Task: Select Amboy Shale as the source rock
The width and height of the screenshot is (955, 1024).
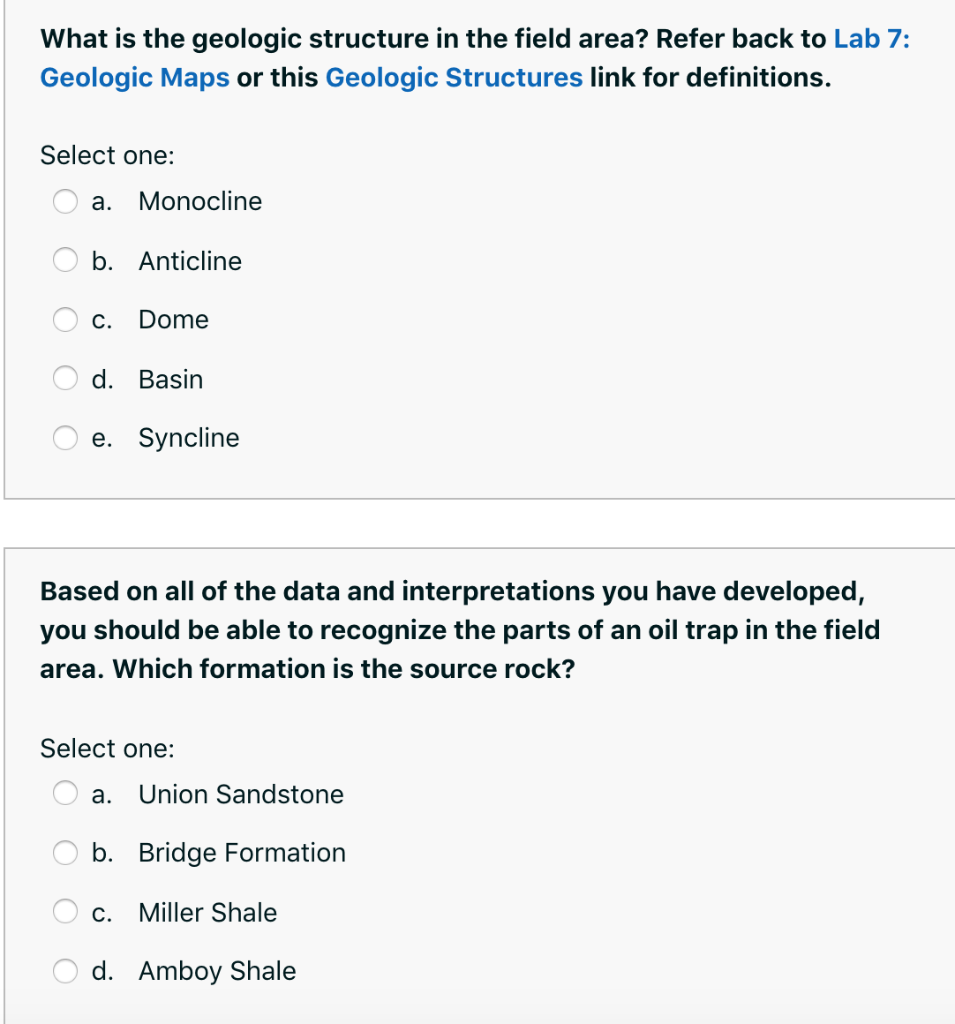Action: 216,971
